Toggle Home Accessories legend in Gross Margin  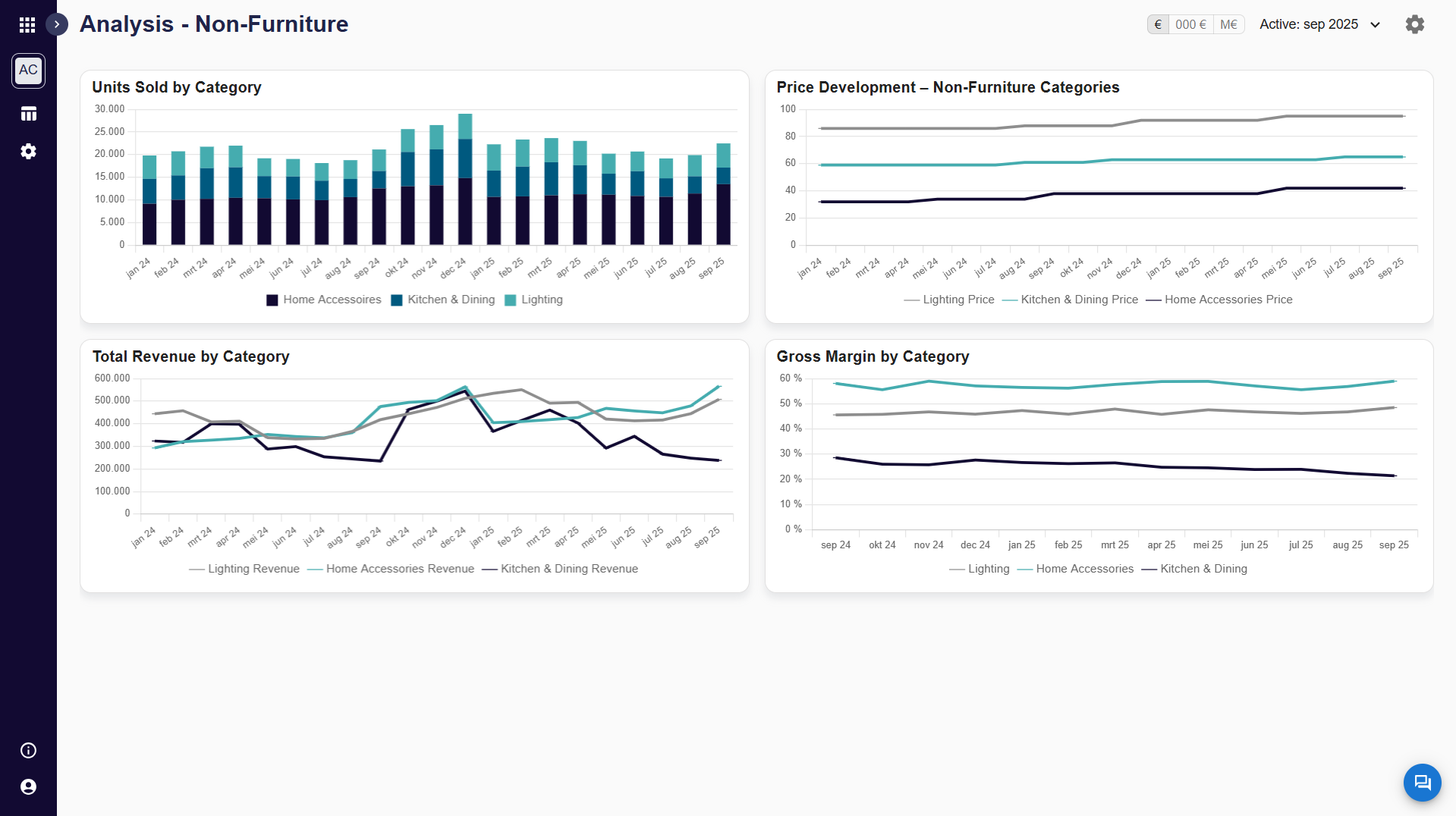tap(1075, 569)
